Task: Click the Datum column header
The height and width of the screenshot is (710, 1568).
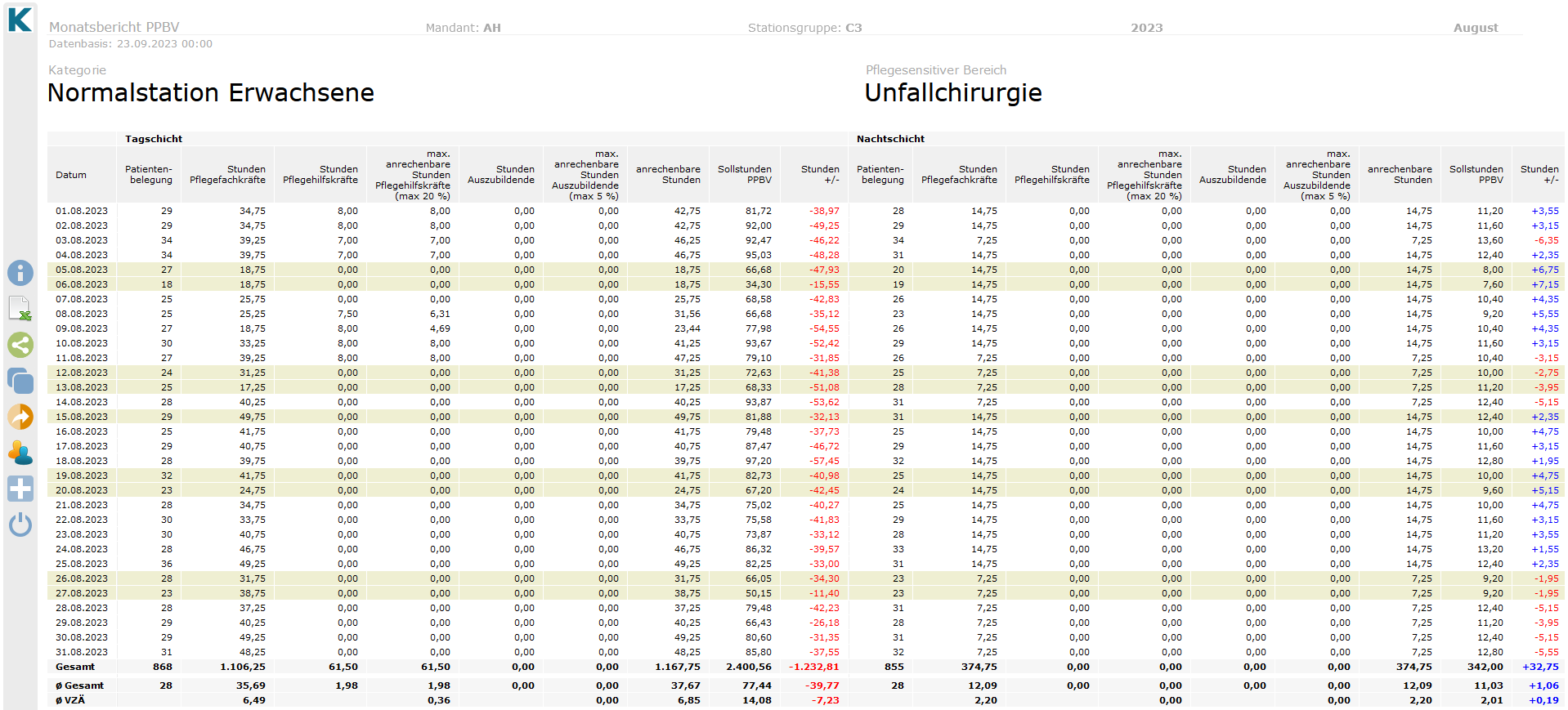Action: 71,175
